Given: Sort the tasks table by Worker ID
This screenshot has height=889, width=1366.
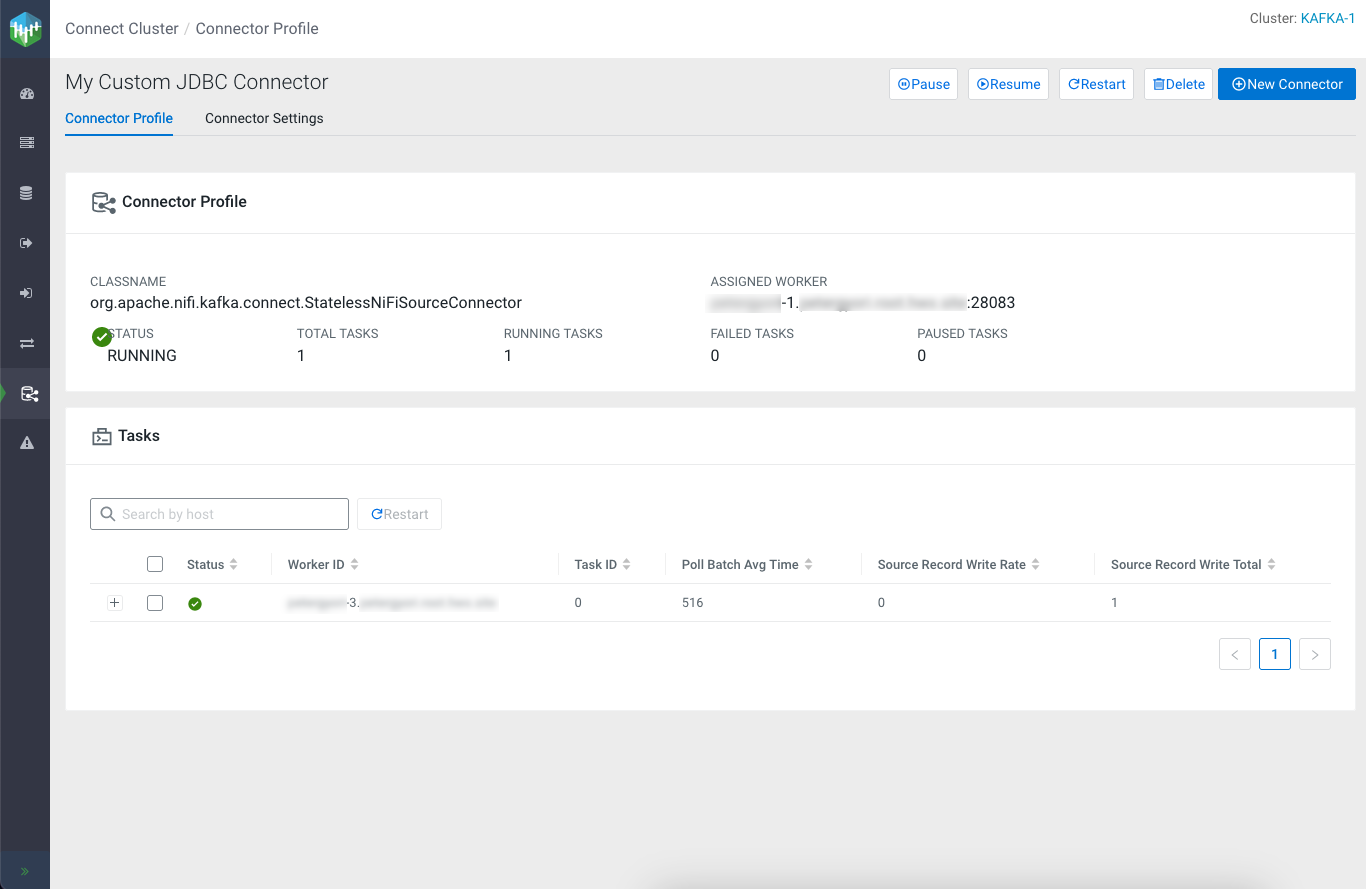Looking at the screenshot, I should pyautogui.click(x=354, y=565).
